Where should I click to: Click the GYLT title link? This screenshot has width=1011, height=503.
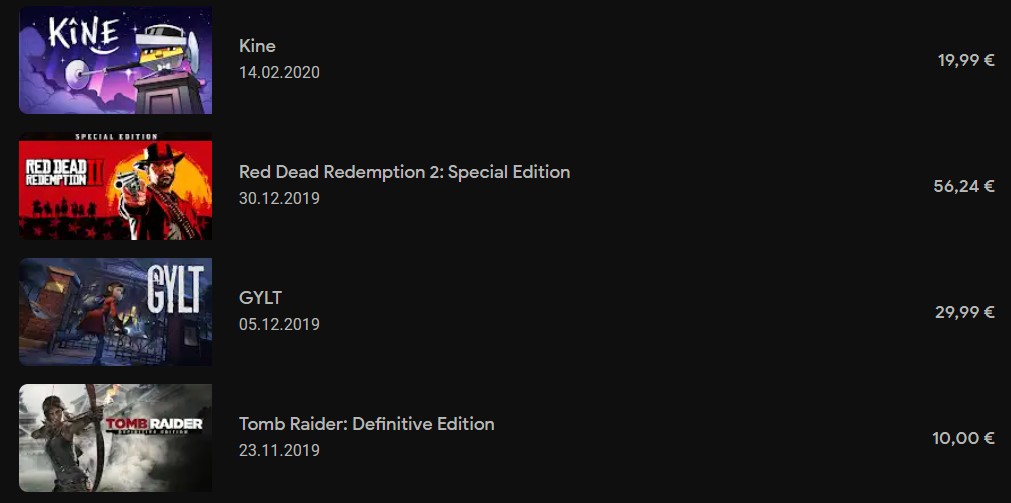pos(260,298)
